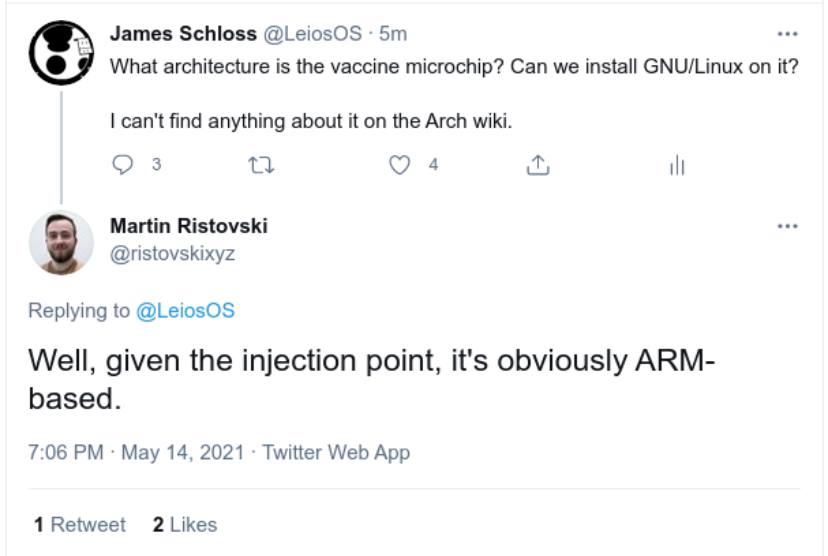View the 2 Likes list

[185, 525]
